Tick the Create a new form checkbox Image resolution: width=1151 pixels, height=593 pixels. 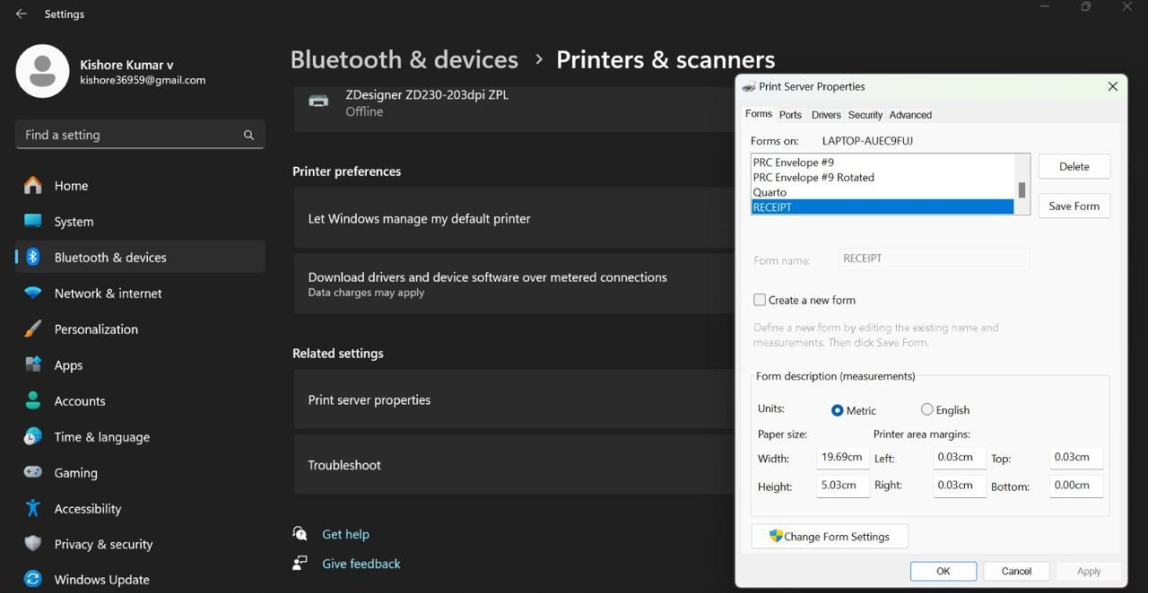(759, 299)
